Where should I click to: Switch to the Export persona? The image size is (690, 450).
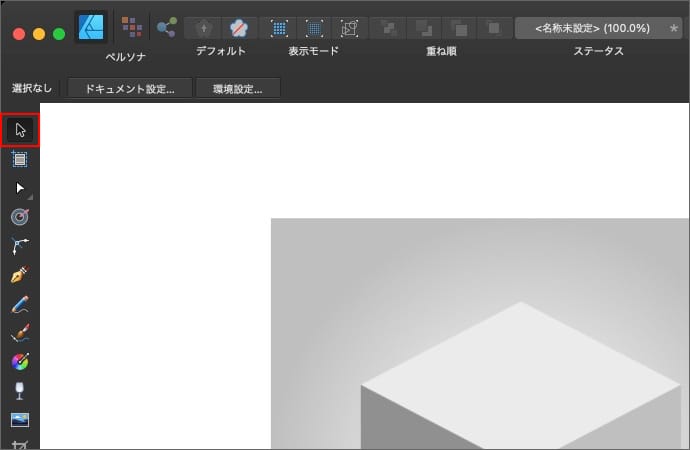click(x=166, y=27)
